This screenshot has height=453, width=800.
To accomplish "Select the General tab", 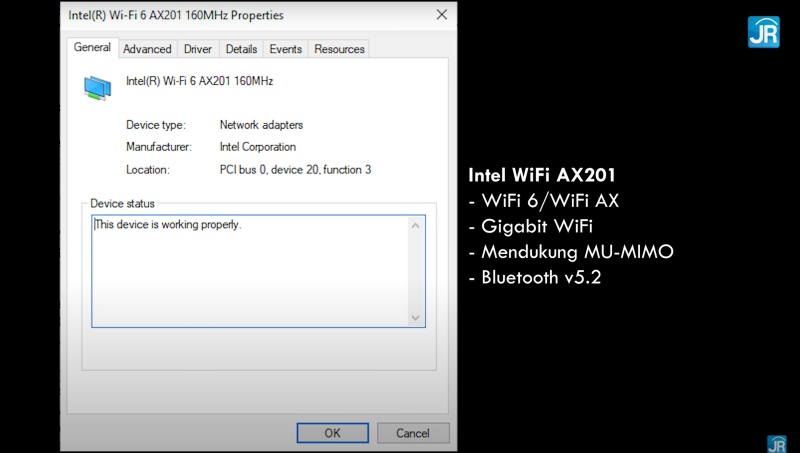I will (x=92, y=48).
